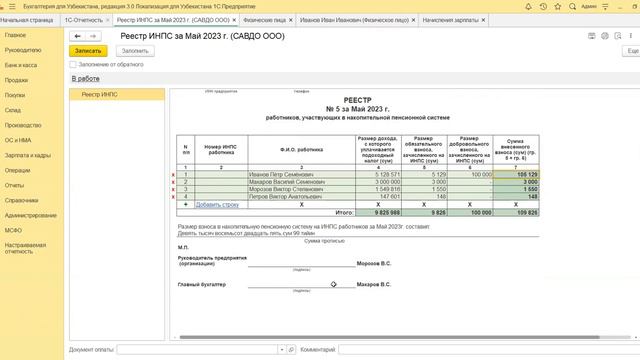The image size is (640, 360).
Task: Open the Руководителю section
Action: [x=23, y=50]
